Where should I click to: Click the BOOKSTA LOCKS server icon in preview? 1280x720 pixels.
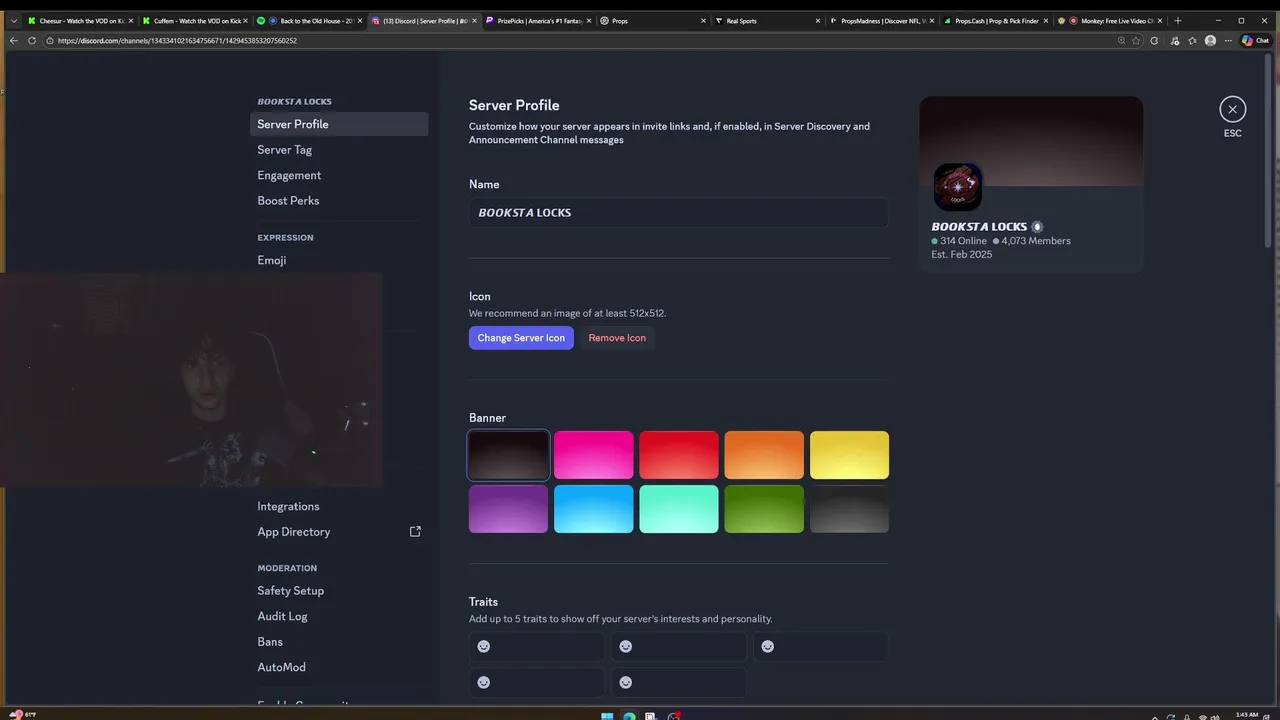(957, 187)
